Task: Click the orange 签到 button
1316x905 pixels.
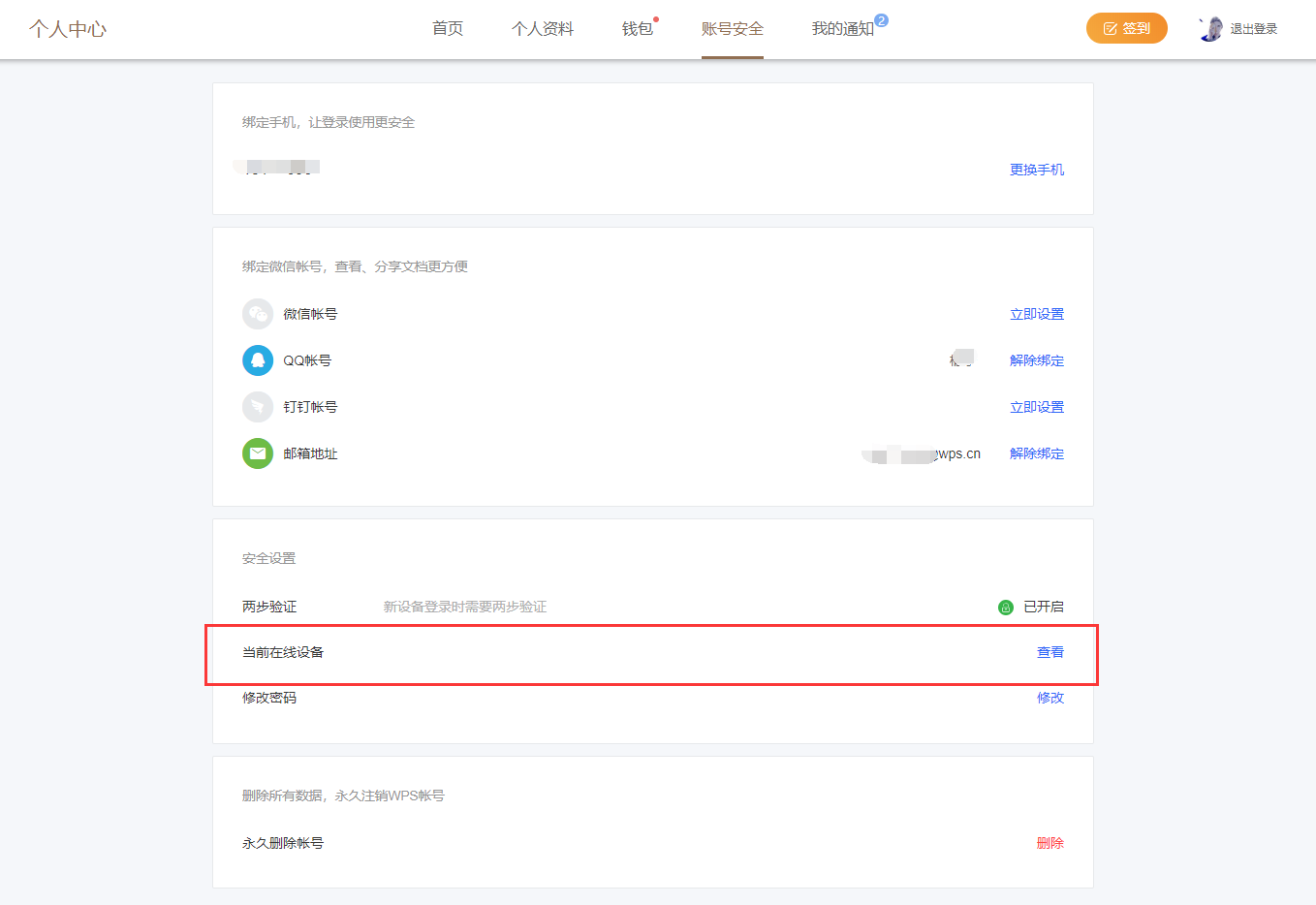Action: coord(1127,28)
